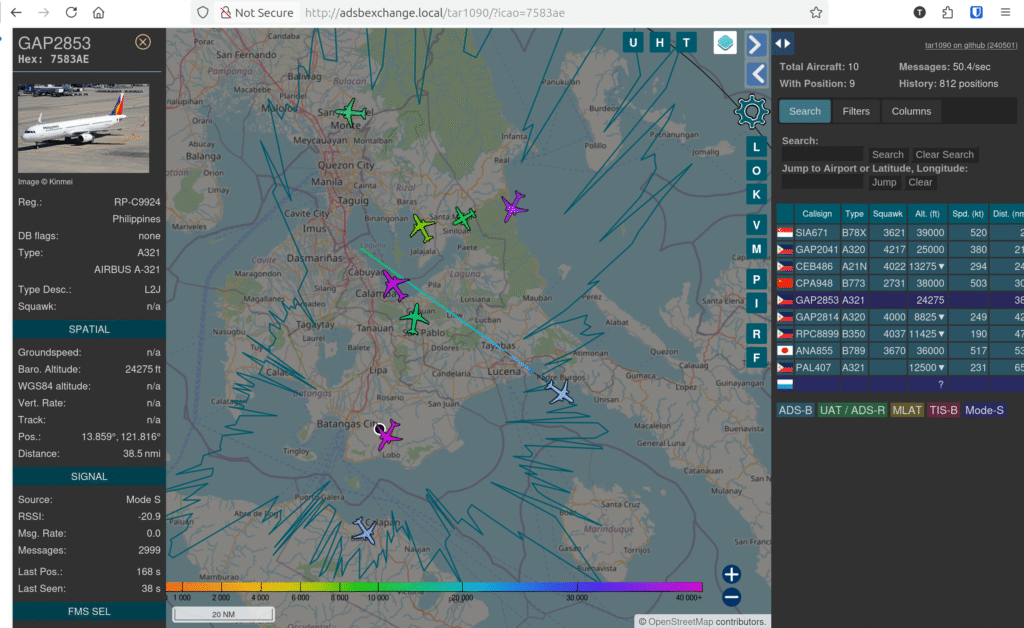Zoom out on the map
The image size is (1024, 628).
click(732, 597)
